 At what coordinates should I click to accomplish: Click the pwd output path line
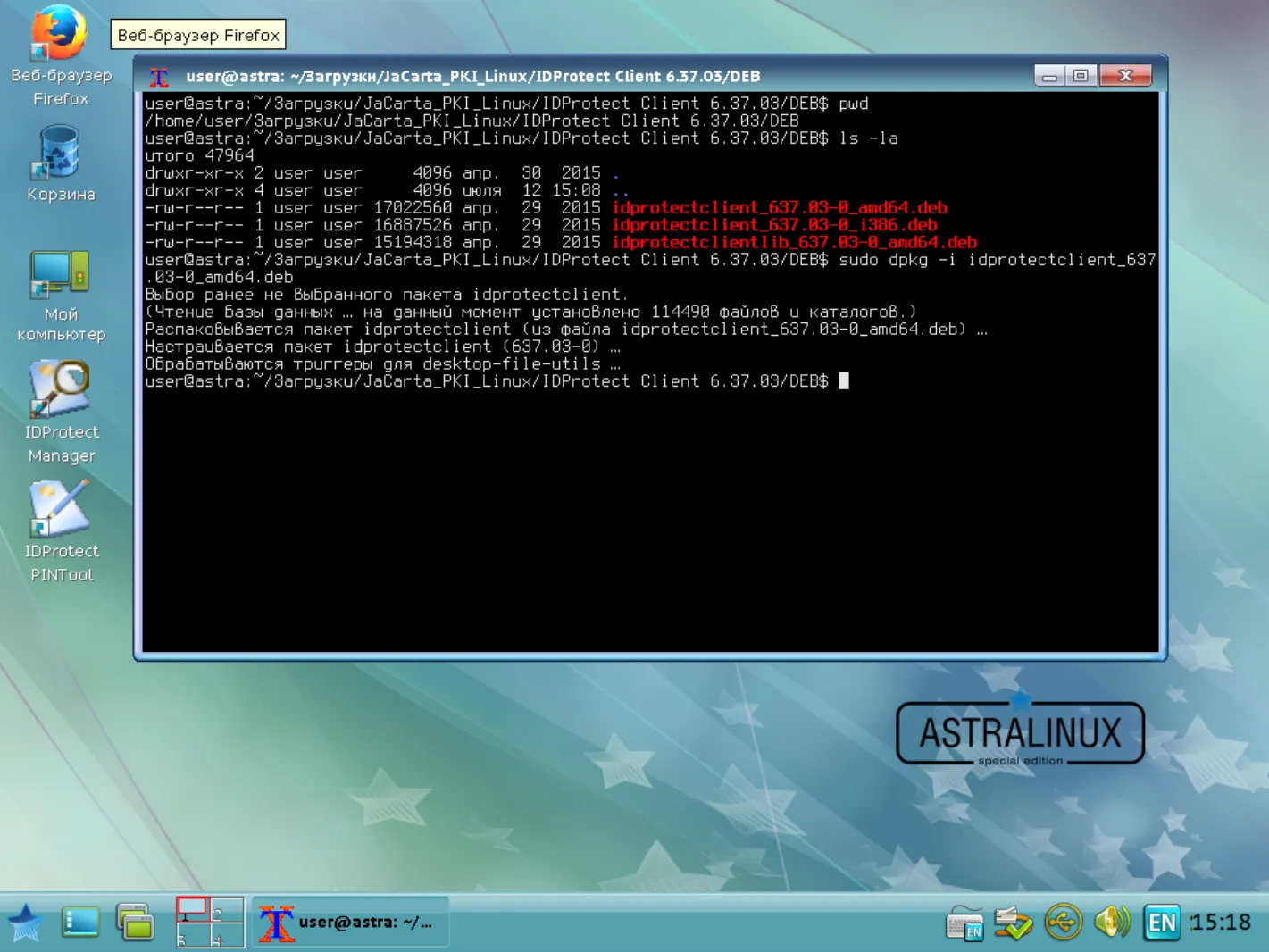pos(472,121)
